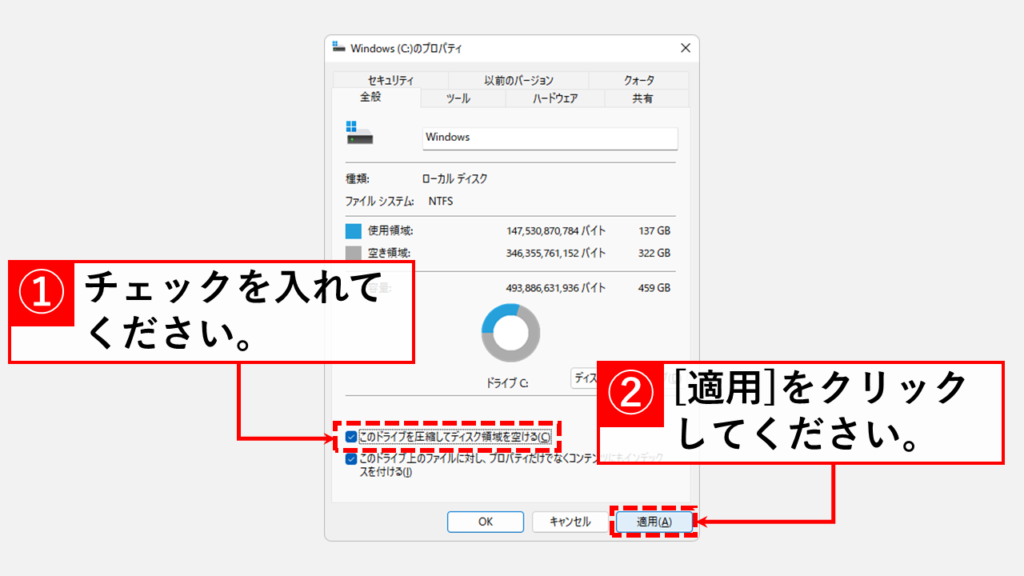The width and height of the screenshot is (1024, 576).
Task: Click the free space value 322 GB
Action: click(654, 253)
